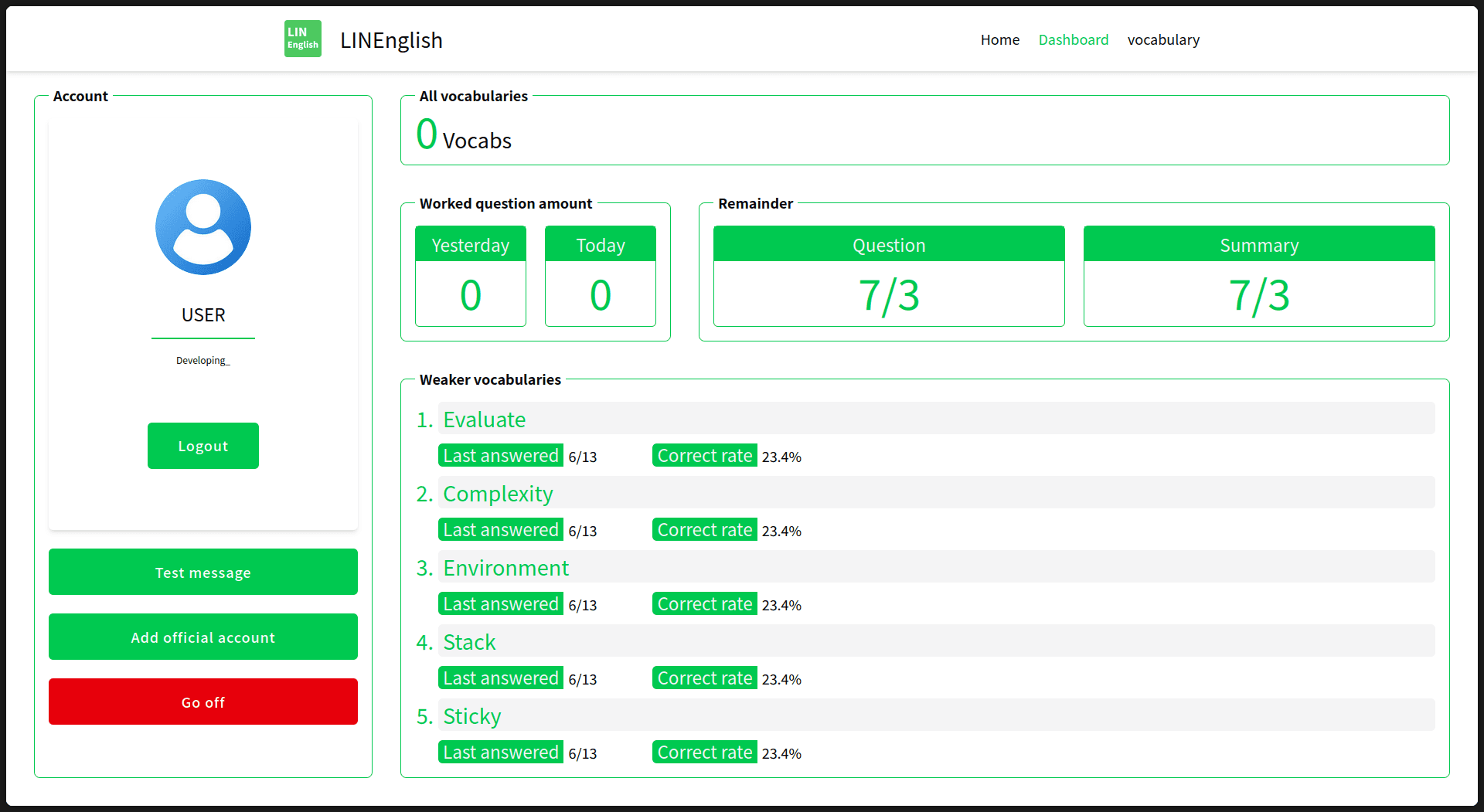The image size is (1484, 812).
Task: Click the 0 Vocabs count
Action: 464,134
